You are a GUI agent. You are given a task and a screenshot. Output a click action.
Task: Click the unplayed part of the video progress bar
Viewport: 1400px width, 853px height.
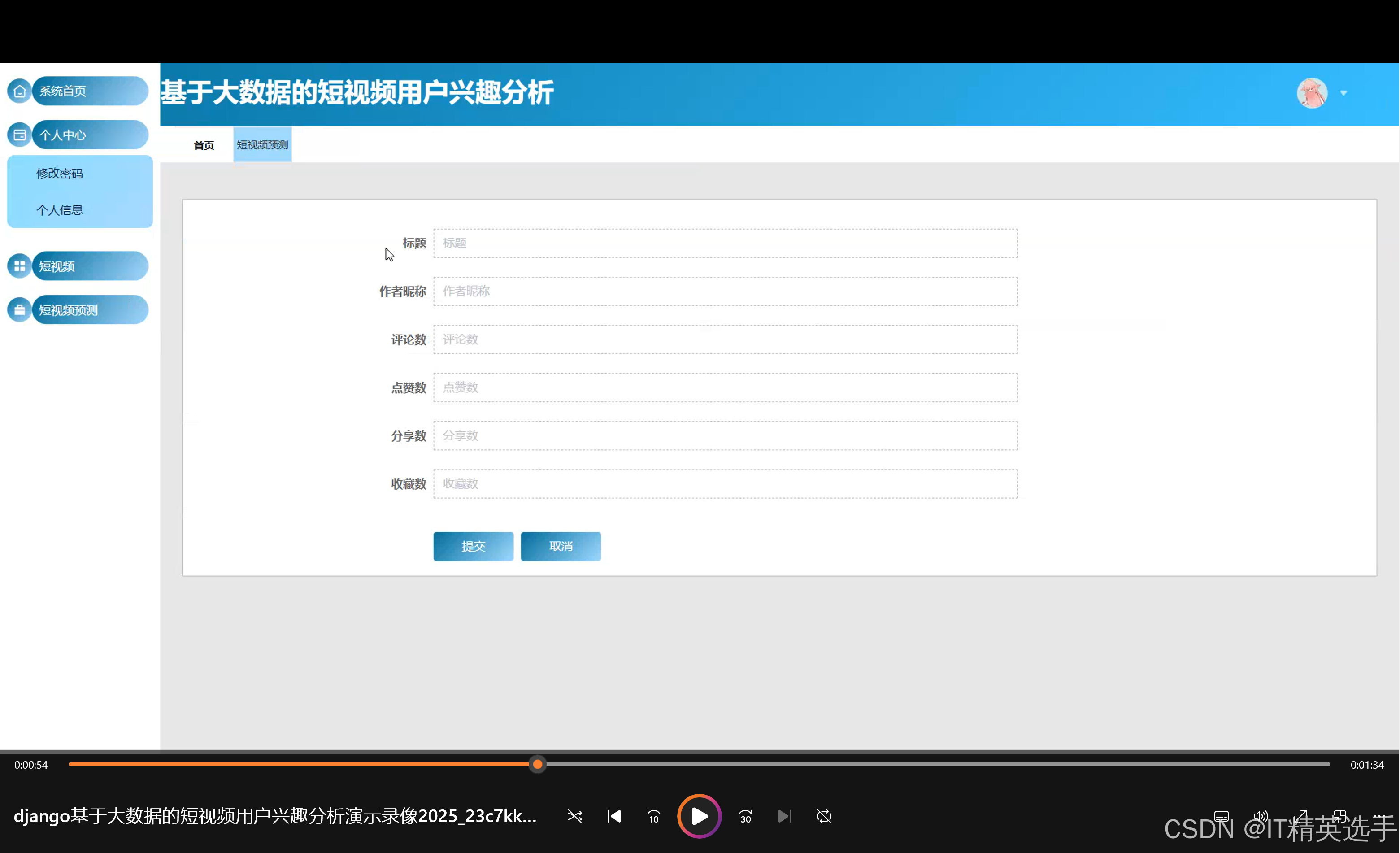click(938, 764)
